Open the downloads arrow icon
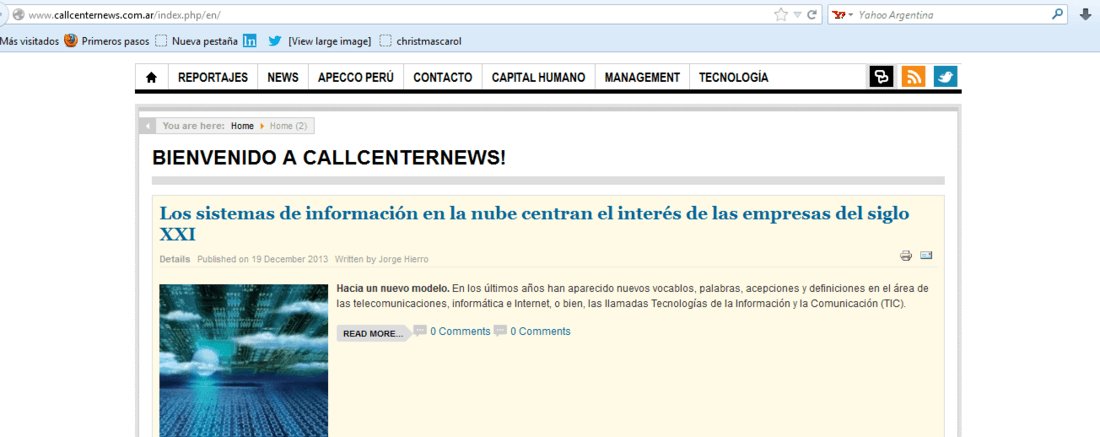Viewport: 1100px width, 437px height. pos(1085,15)
